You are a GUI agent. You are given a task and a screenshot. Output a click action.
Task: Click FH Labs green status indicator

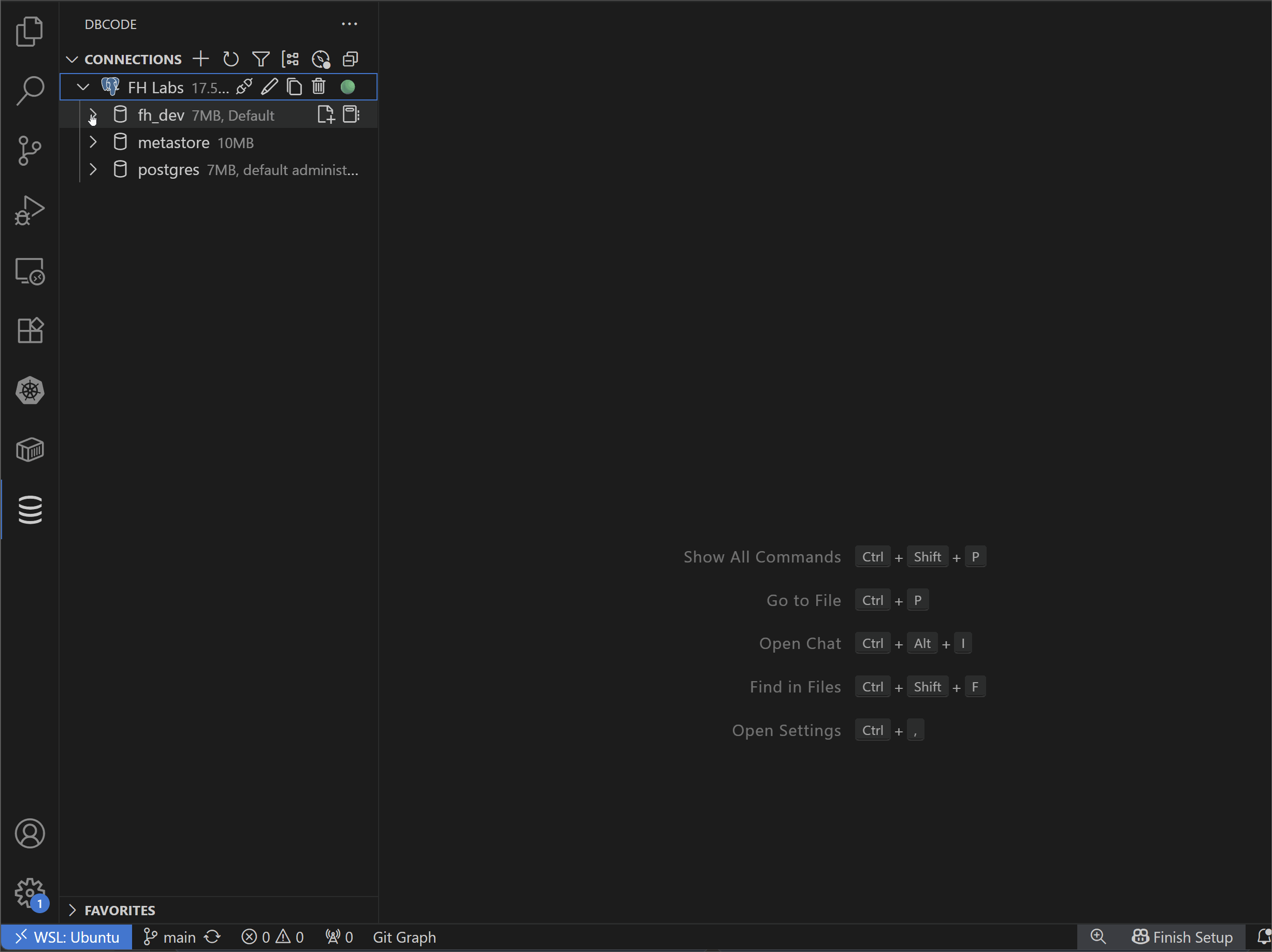point(348,87)
